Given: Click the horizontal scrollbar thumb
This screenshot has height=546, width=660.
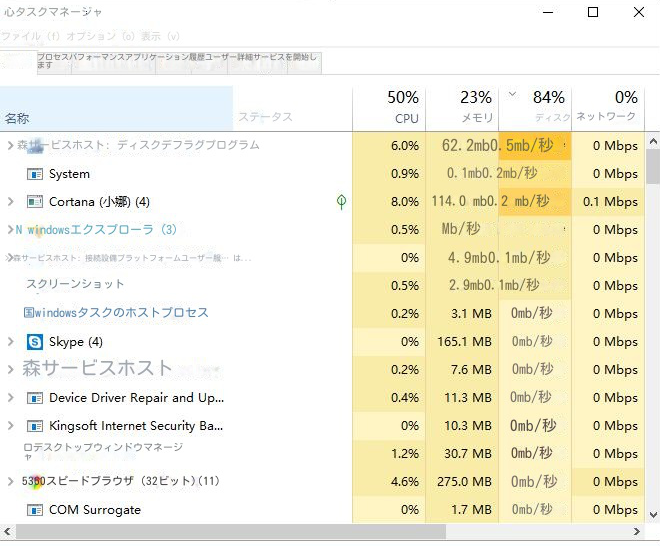Looking at the screenshot, I should [231, 532].
